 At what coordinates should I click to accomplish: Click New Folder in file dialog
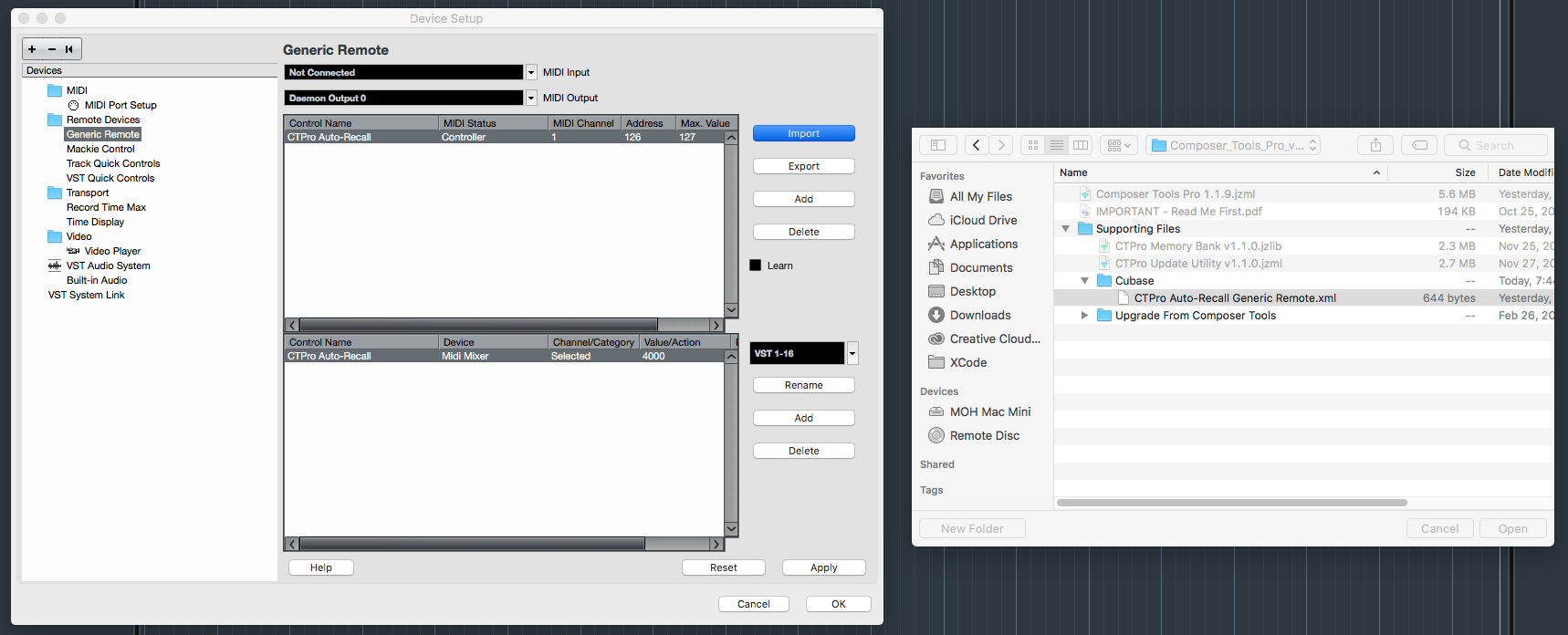click(x=972, y=528)
